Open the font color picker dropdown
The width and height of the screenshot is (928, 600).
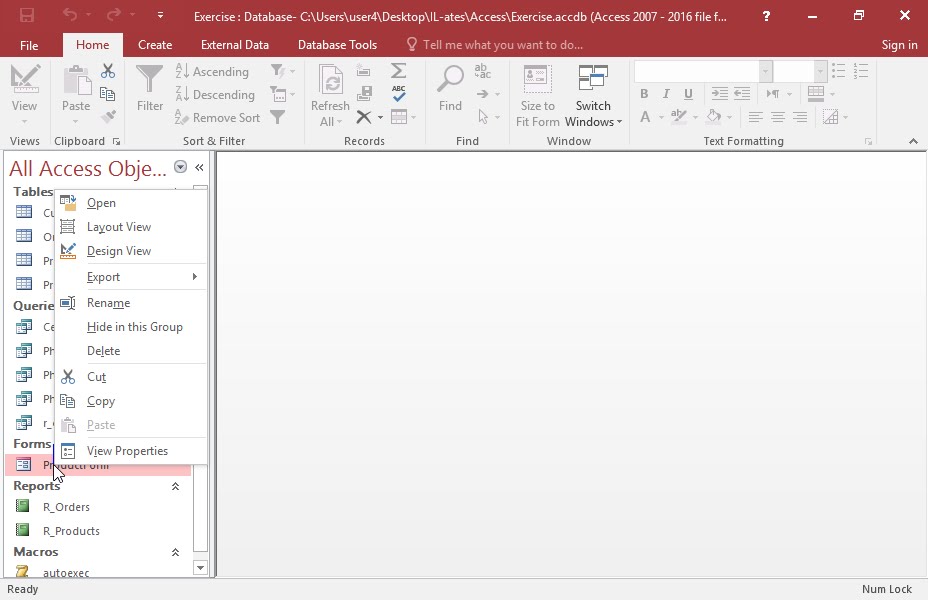point(661,117)
